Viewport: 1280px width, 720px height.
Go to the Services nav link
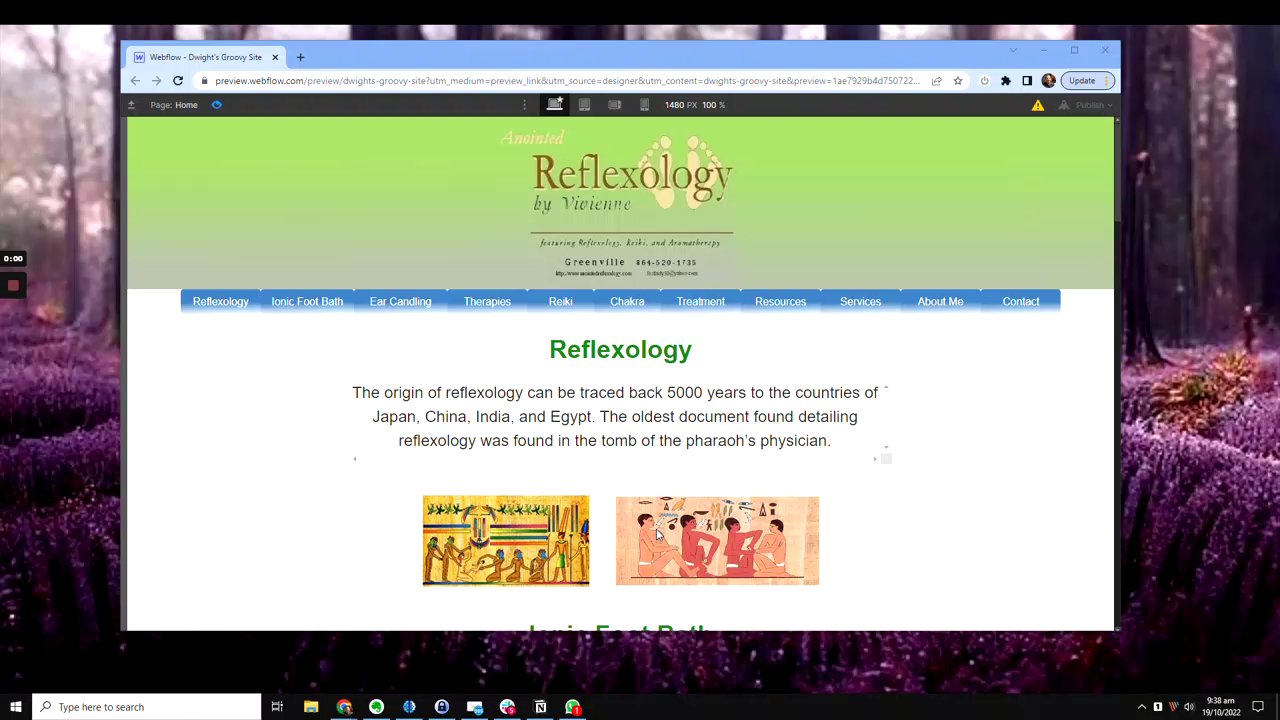[x=860, y=301]
